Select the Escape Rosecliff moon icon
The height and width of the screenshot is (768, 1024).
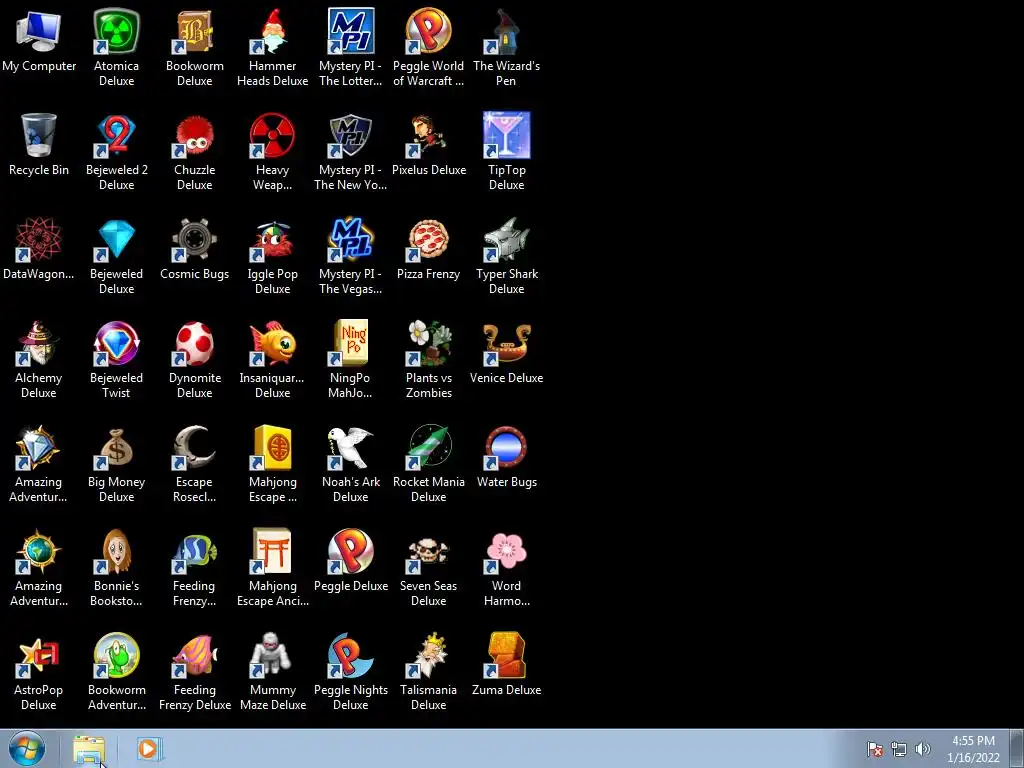tap(195, 447)
